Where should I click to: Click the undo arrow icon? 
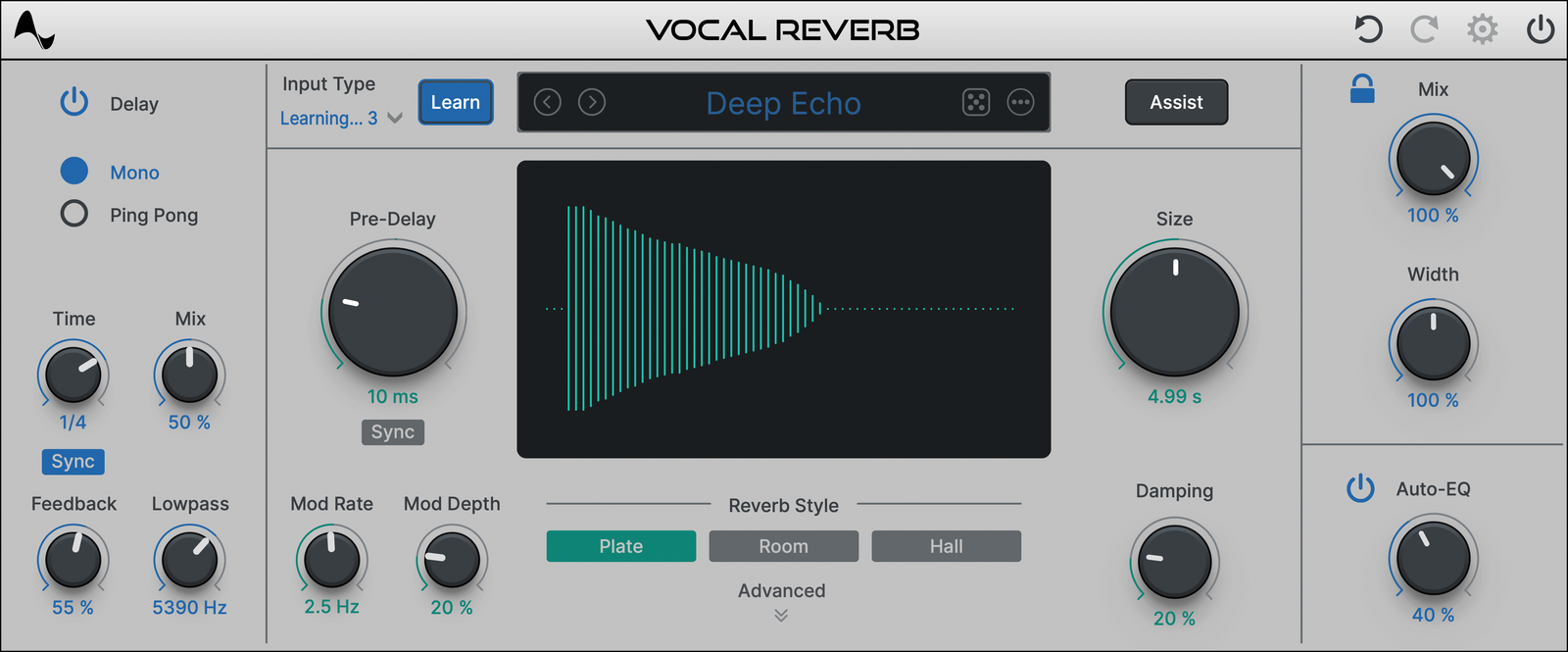pos(1368,29)
